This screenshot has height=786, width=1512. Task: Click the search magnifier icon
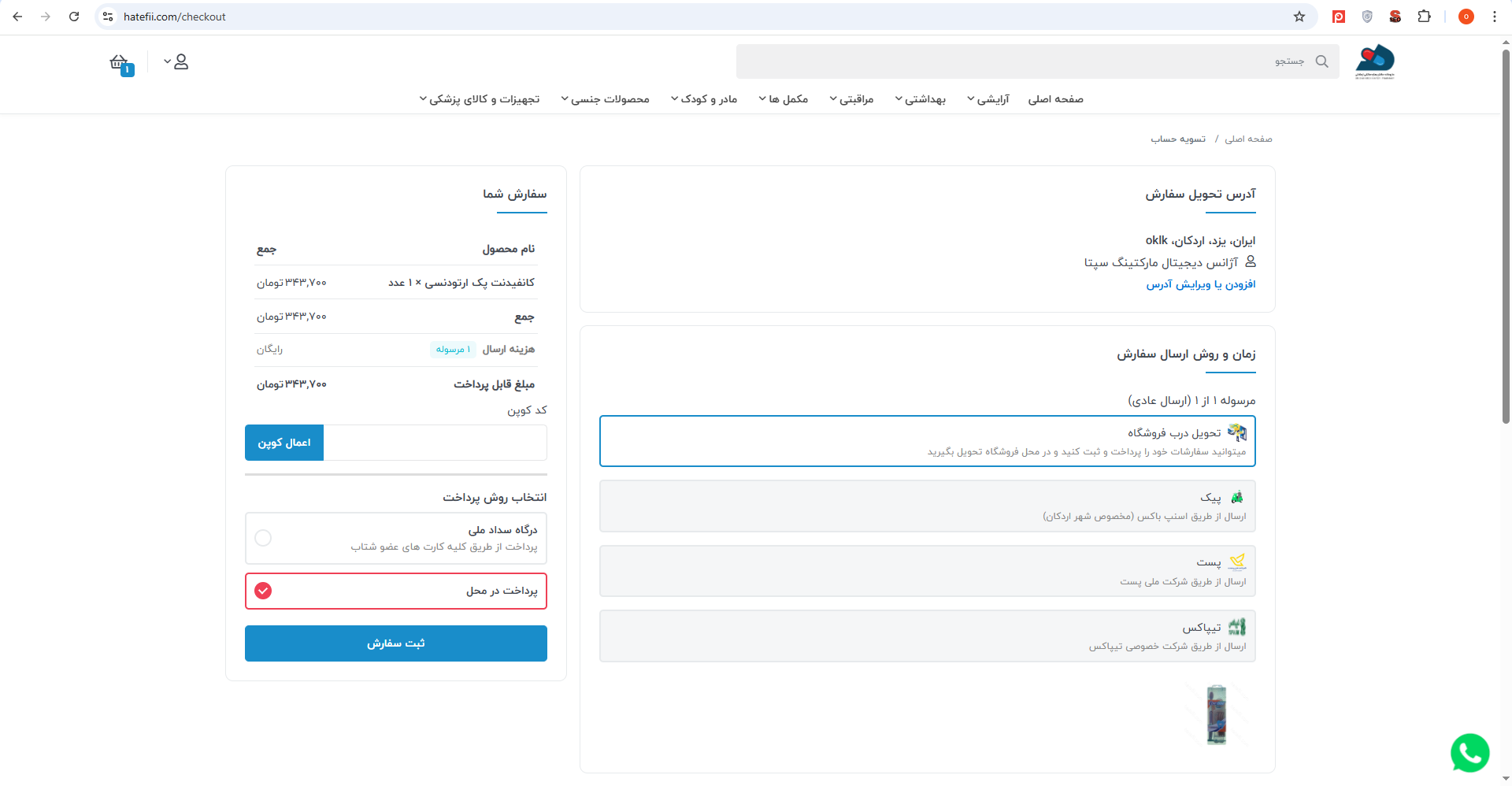[1322, 61]
